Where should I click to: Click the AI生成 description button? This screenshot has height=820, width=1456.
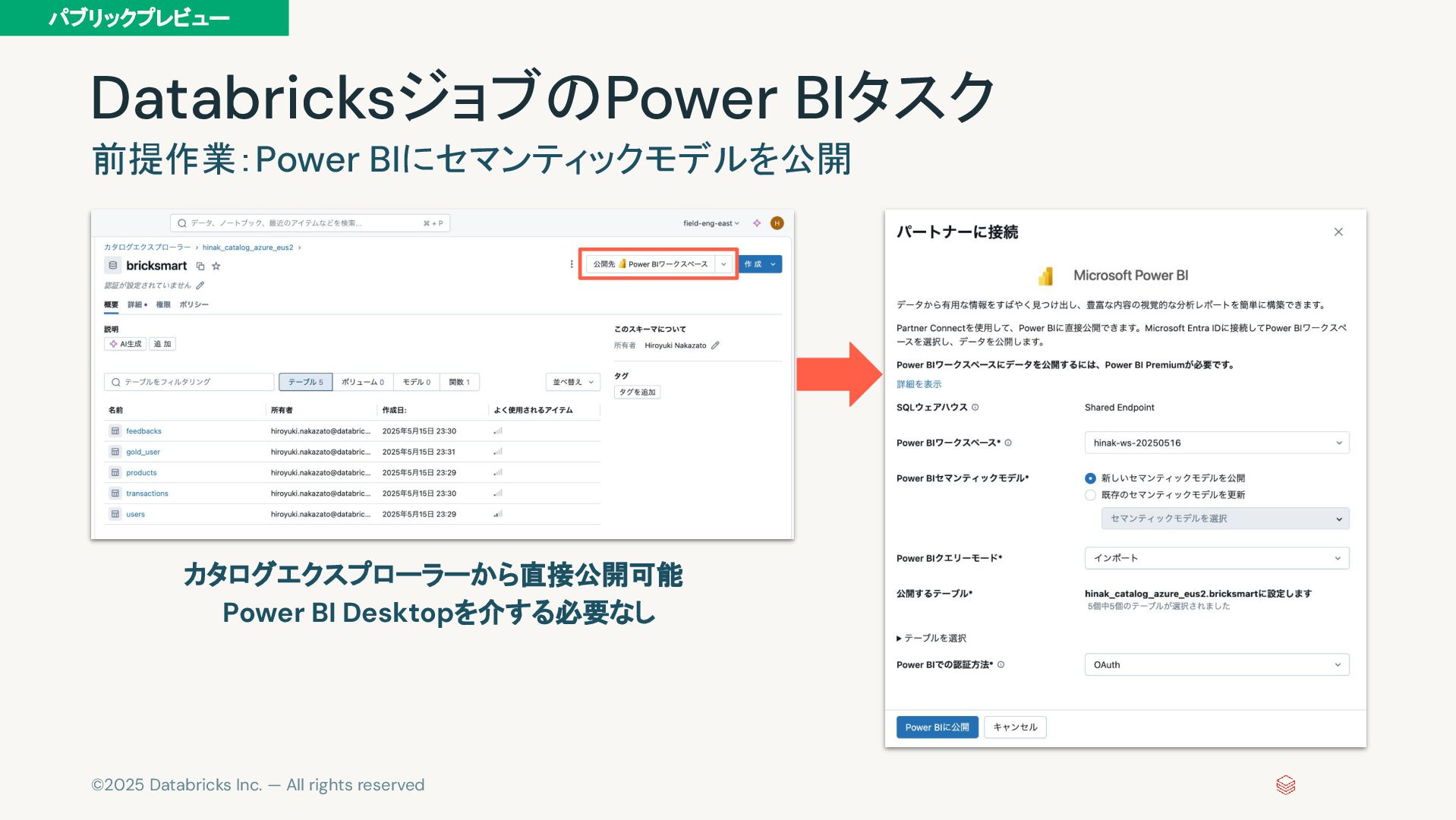(x=126, y=344)
